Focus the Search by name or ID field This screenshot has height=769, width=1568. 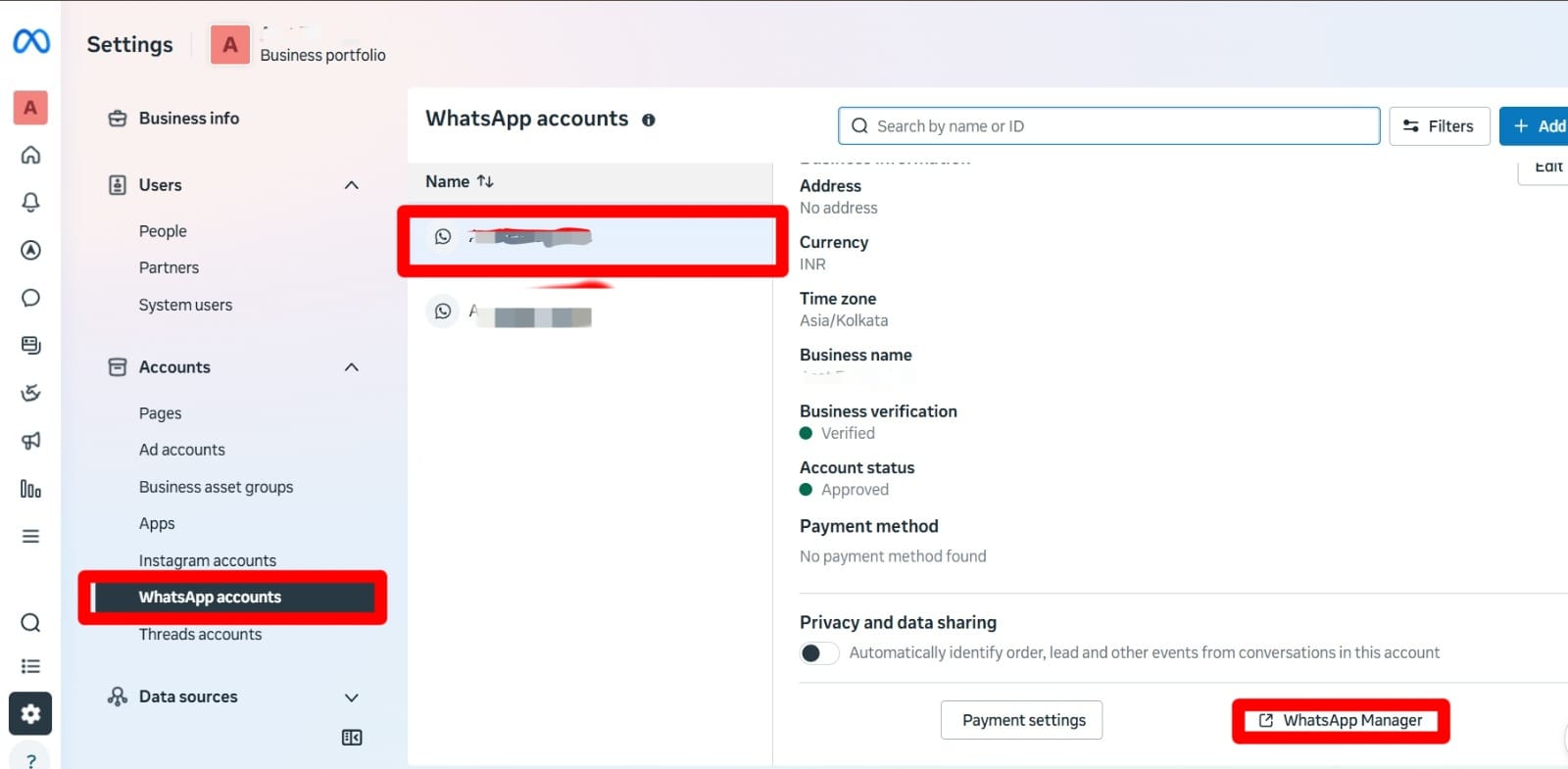coord(1108,126)
